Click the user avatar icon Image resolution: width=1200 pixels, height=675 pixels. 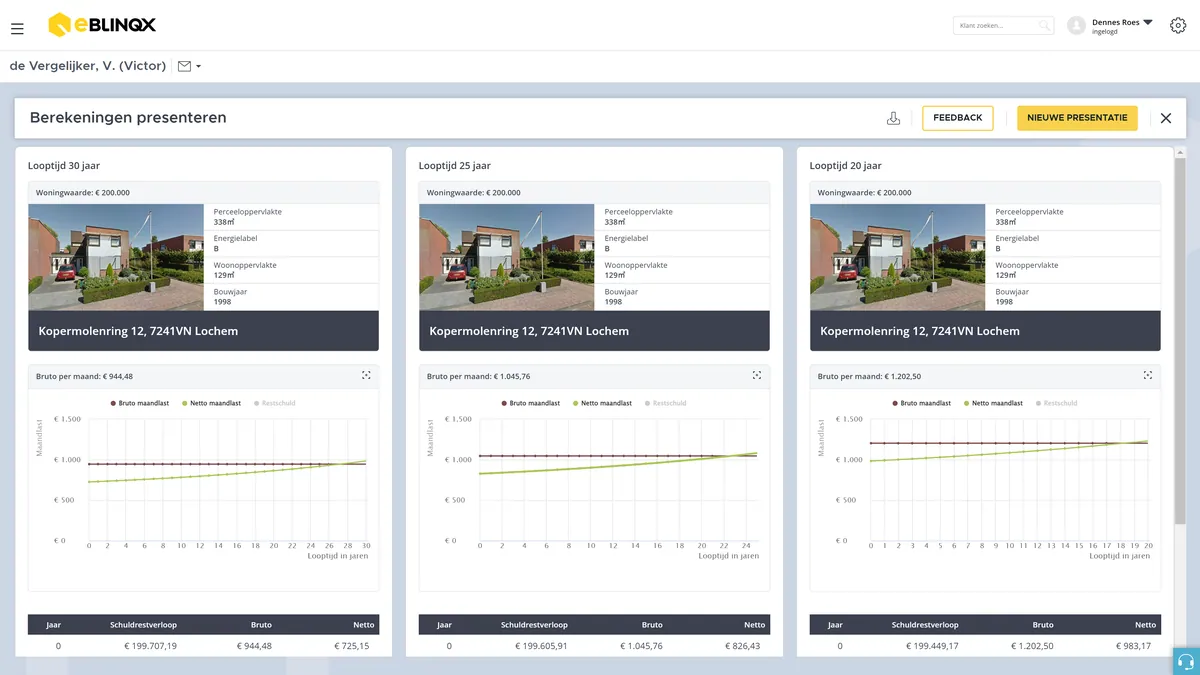(x=1076, y=26)
